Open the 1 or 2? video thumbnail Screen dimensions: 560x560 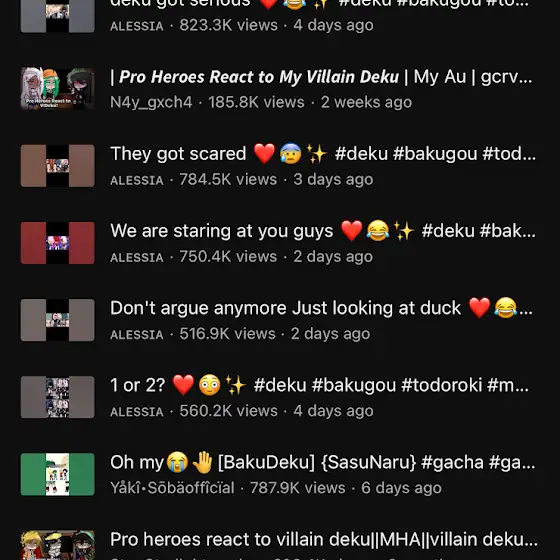[x=58, y=397]
